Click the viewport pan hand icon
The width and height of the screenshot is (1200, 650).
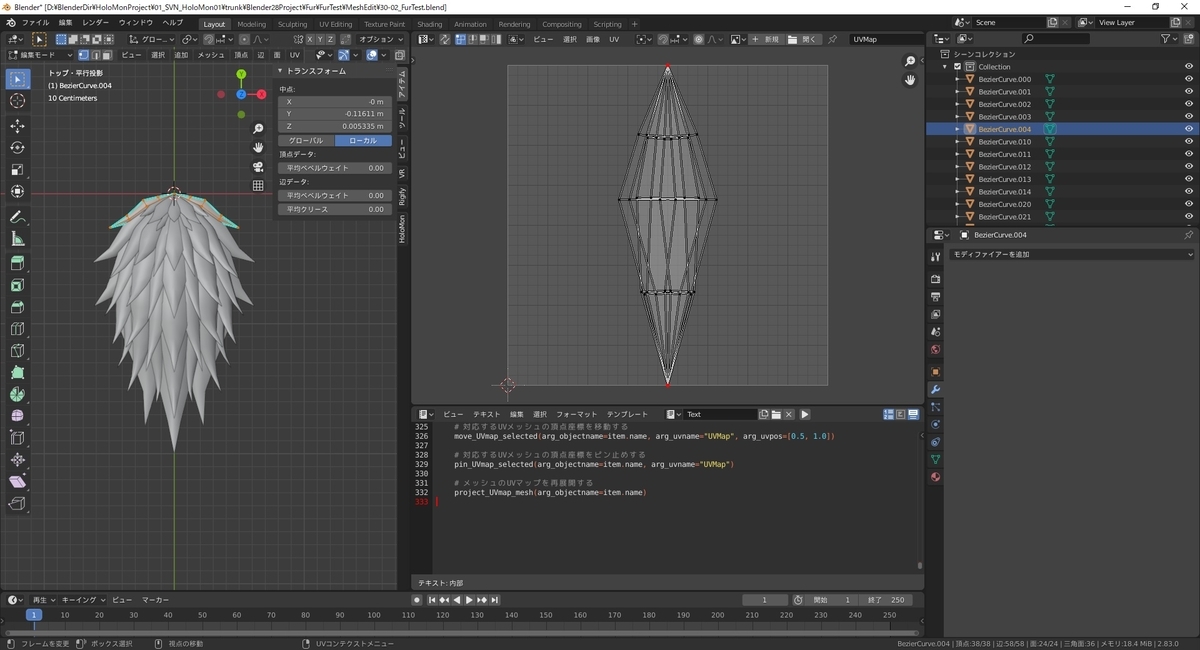(x=258, y=148)
